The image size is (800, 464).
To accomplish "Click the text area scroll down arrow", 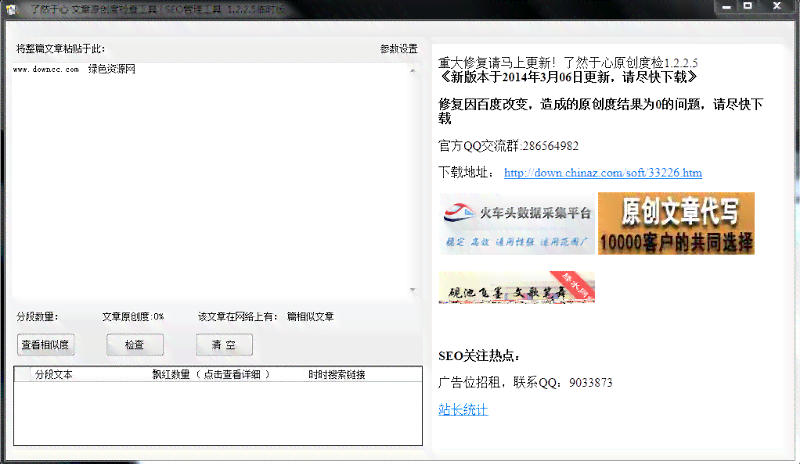I will coord(413,290).
